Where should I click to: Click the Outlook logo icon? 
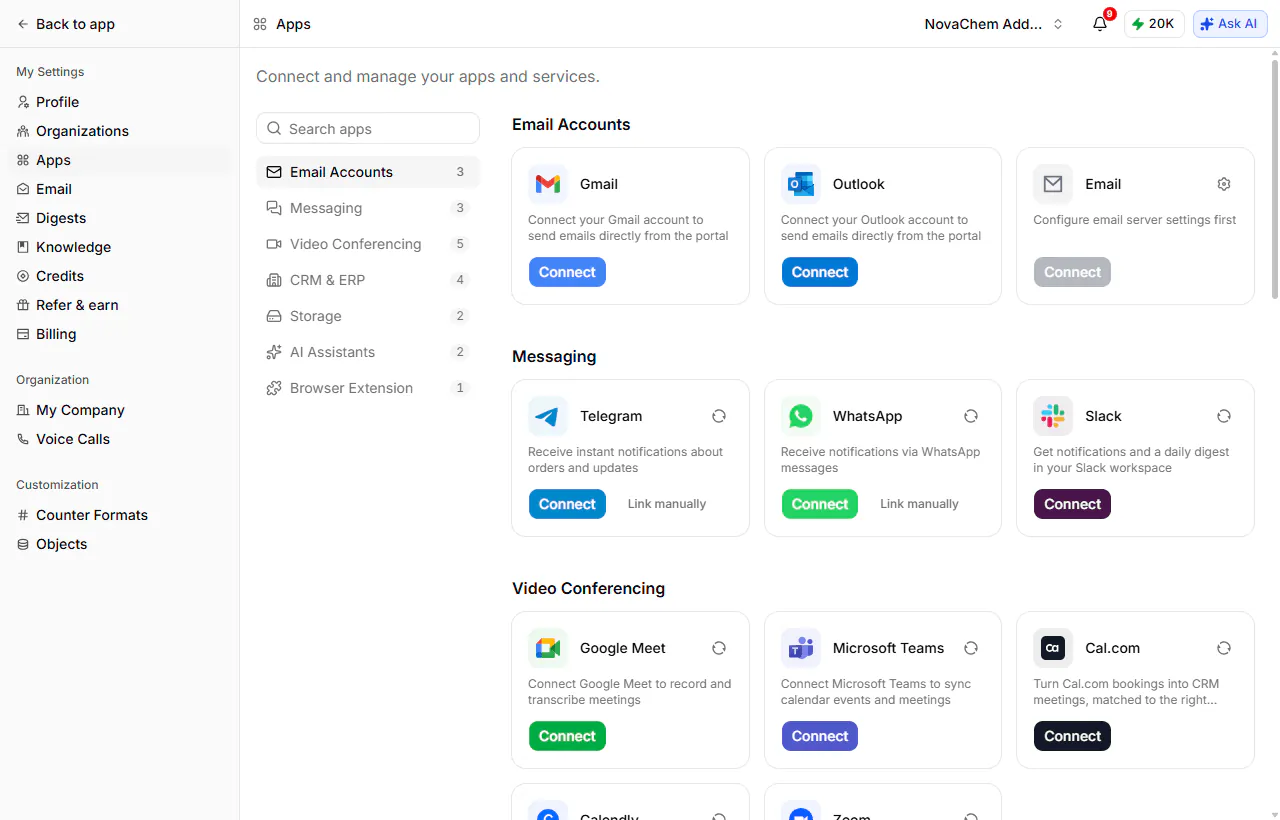[x=800, y=184]
